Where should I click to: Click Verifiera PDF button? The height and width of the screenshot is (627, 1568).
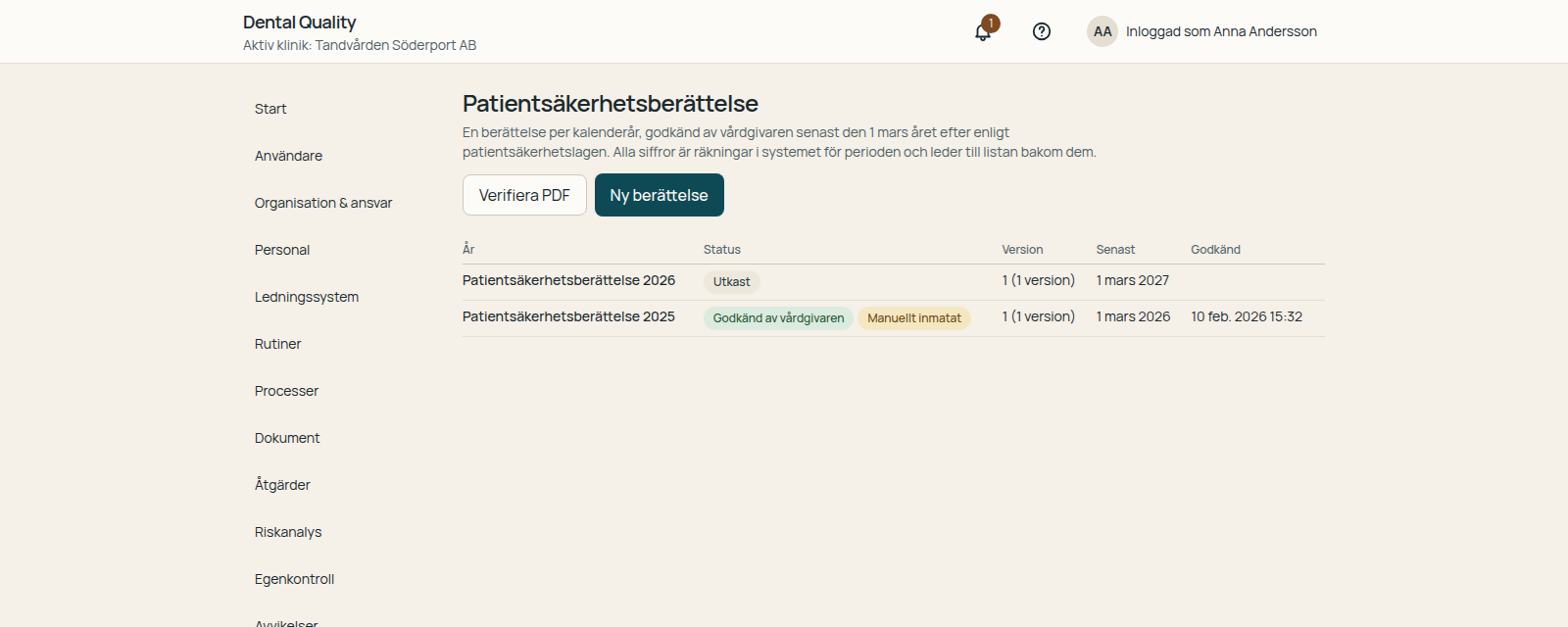click(x=524, y=195)
